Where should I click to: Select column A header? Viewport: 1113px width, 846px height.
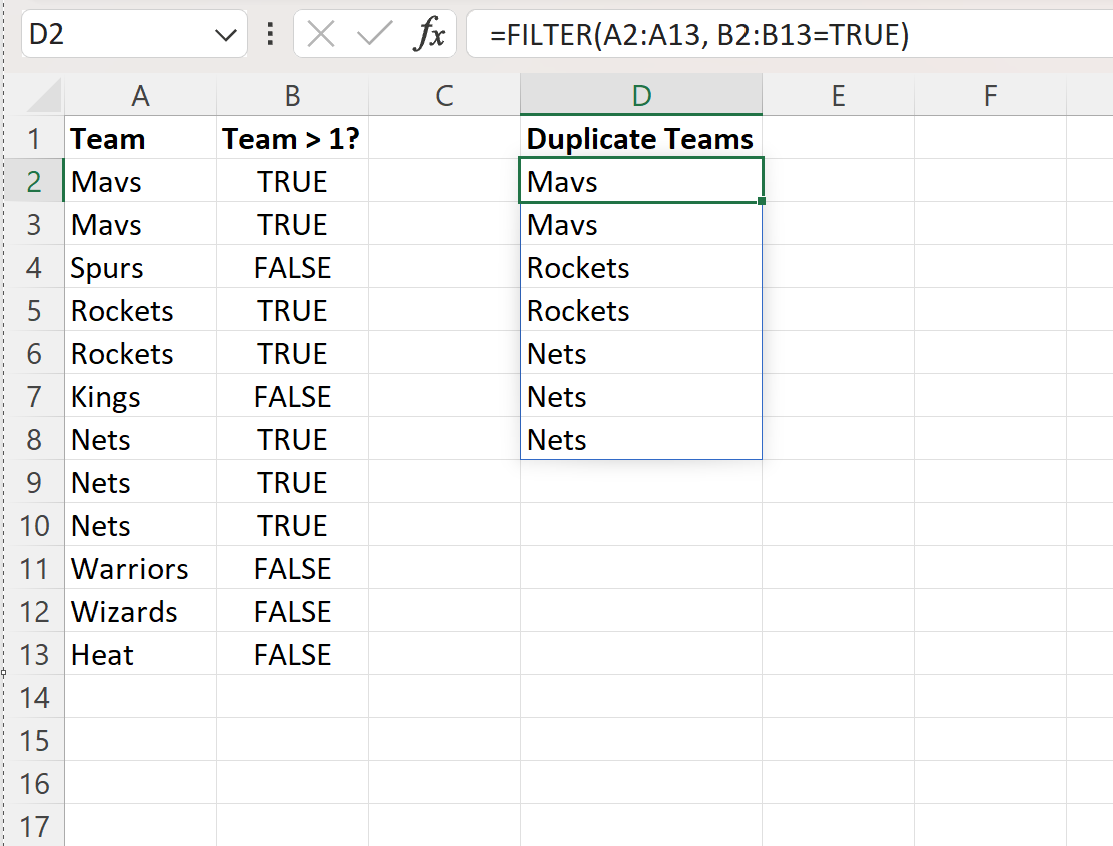pos(141,95)
